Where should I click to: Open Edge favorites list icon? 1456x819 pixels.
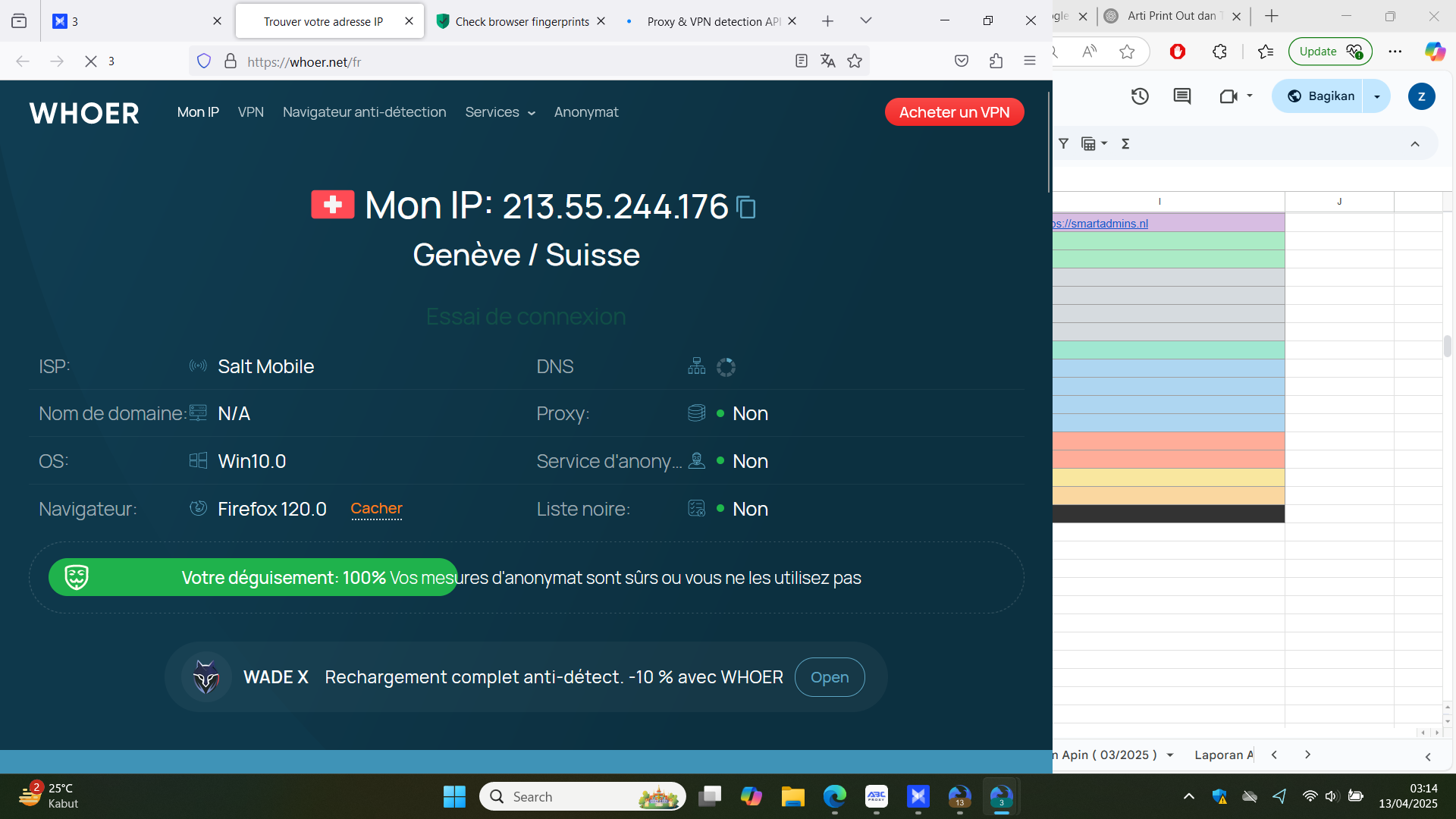tap(1265, 52)
